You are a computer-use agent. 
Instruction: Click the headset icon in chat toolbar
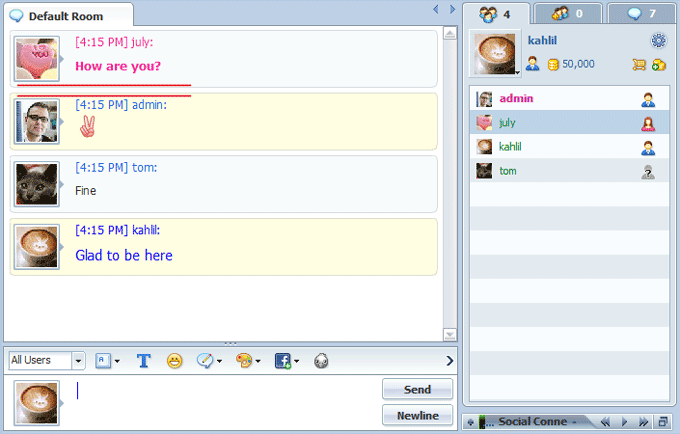coord(321,361)
